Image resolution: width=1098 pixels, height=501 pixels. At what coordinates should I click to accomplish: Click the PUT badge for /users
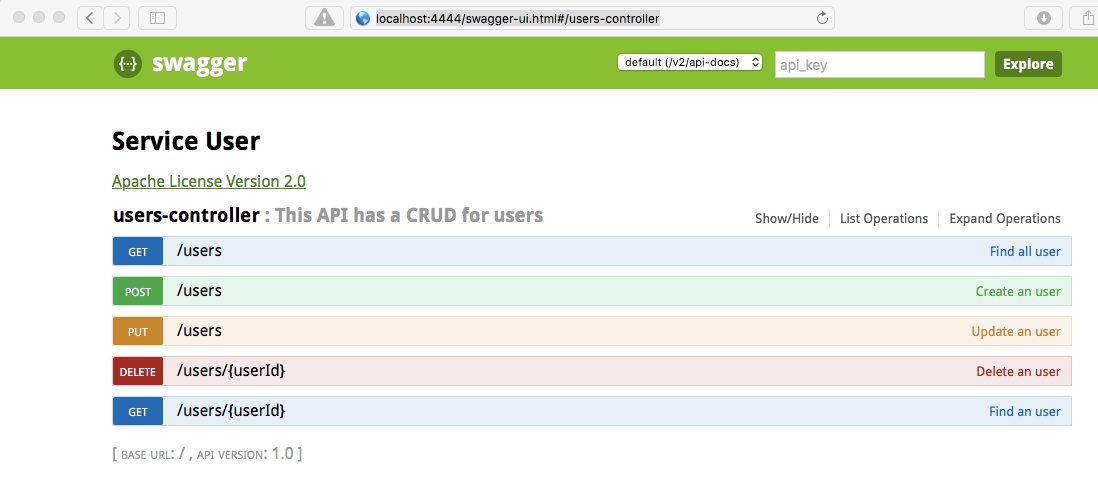point(138,331)
